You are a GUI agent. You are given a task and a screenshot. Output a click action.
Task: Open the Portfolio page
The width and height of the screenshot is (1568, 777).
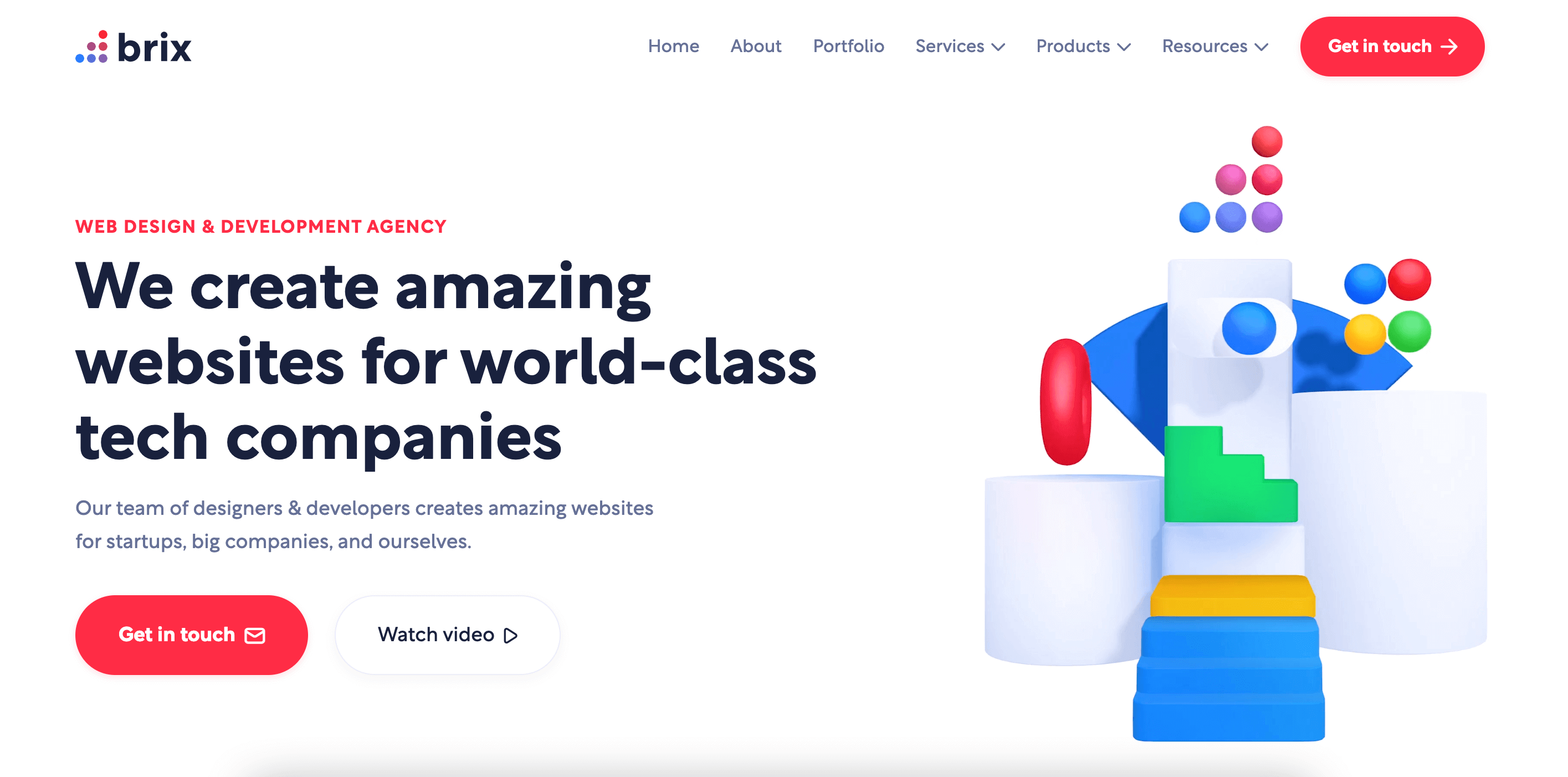click(847, 45)
